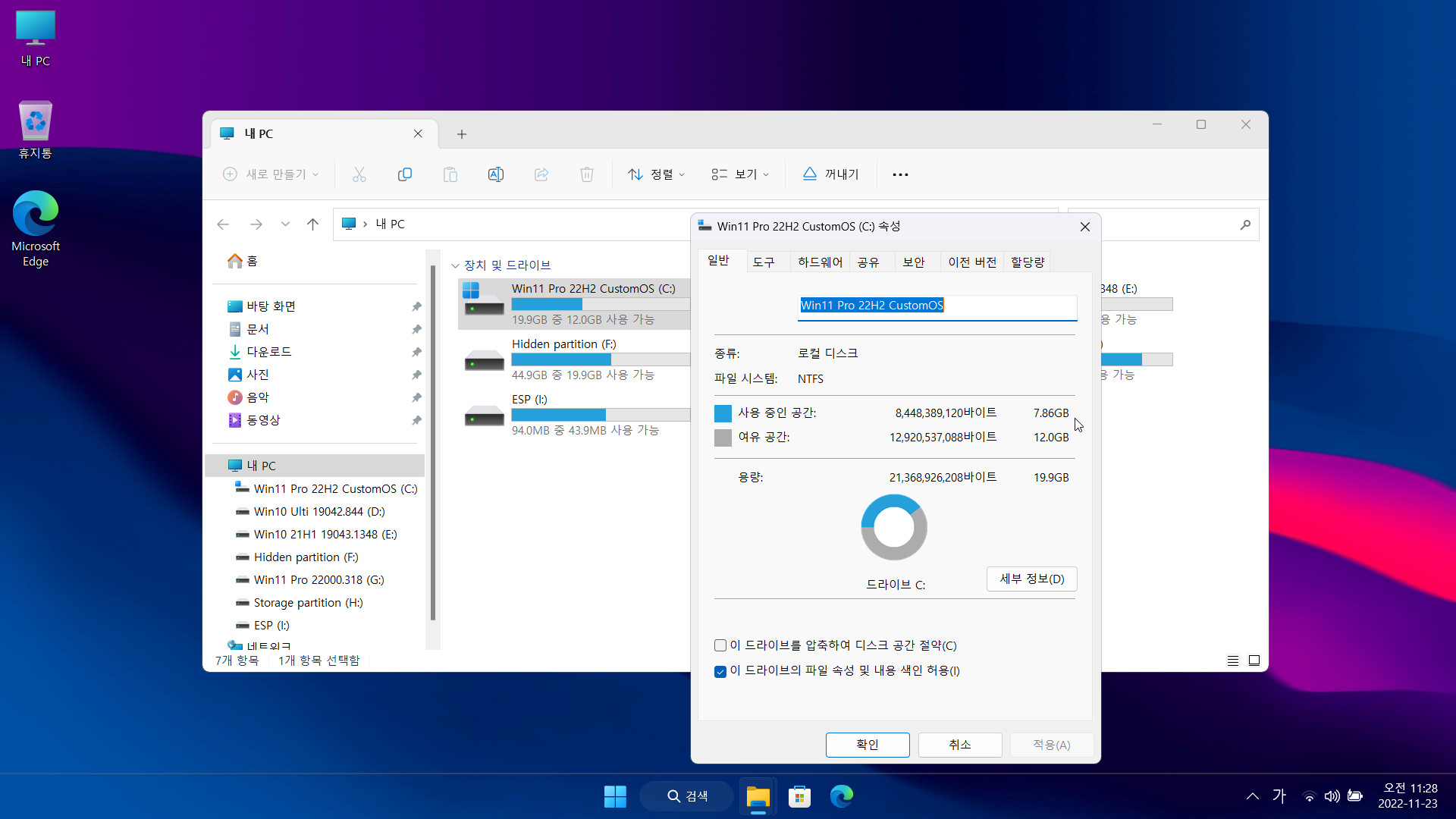Click the breadcrumb chevron before 내 PC
This screenshot has width=1456, height=819.
tap(365, 224)
